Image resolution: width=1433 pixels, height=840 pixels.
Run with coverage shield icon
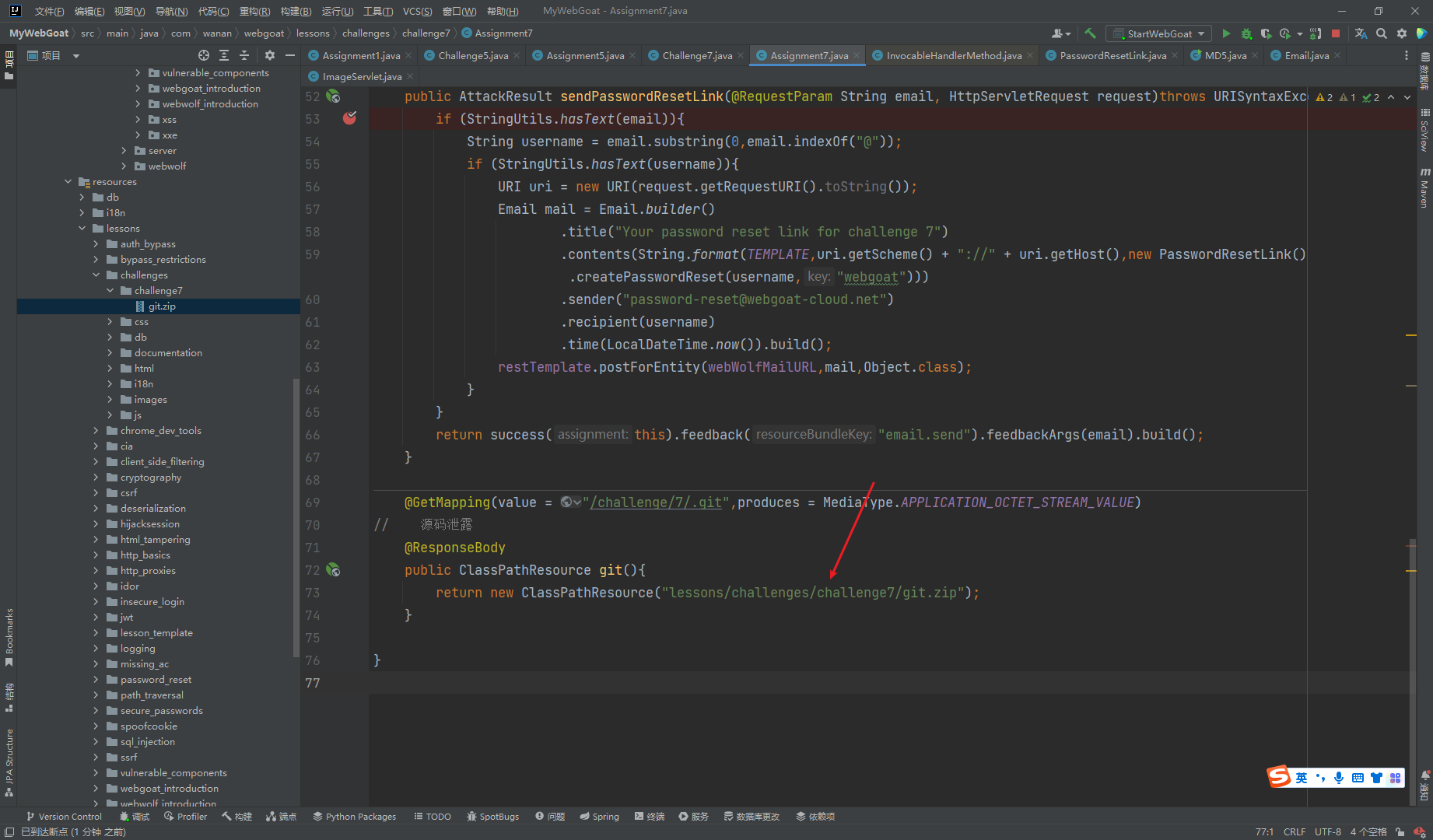coord(1266,33)
